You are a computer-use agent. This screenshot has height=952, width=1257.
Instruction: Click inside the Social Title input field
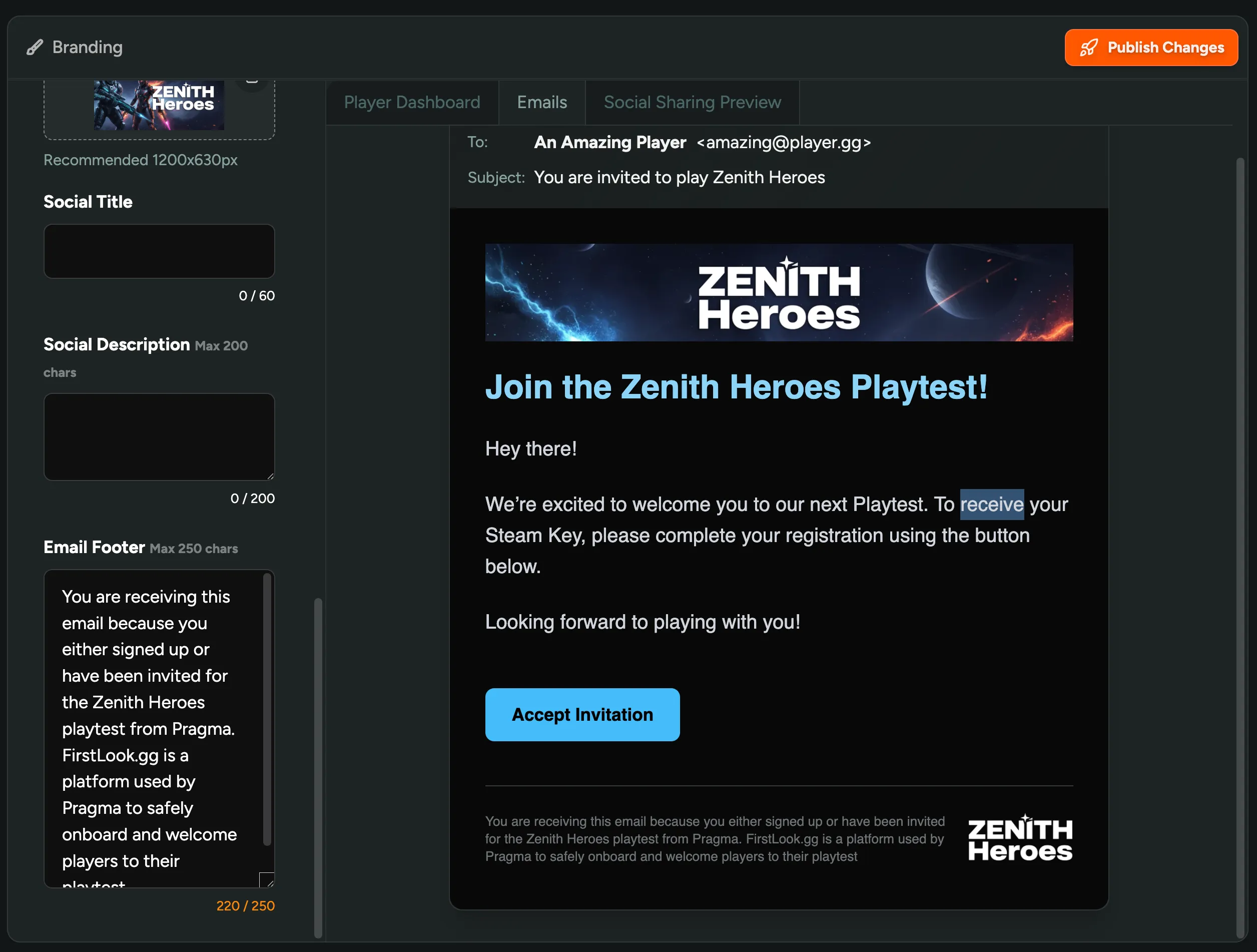[x=159, y=251]
